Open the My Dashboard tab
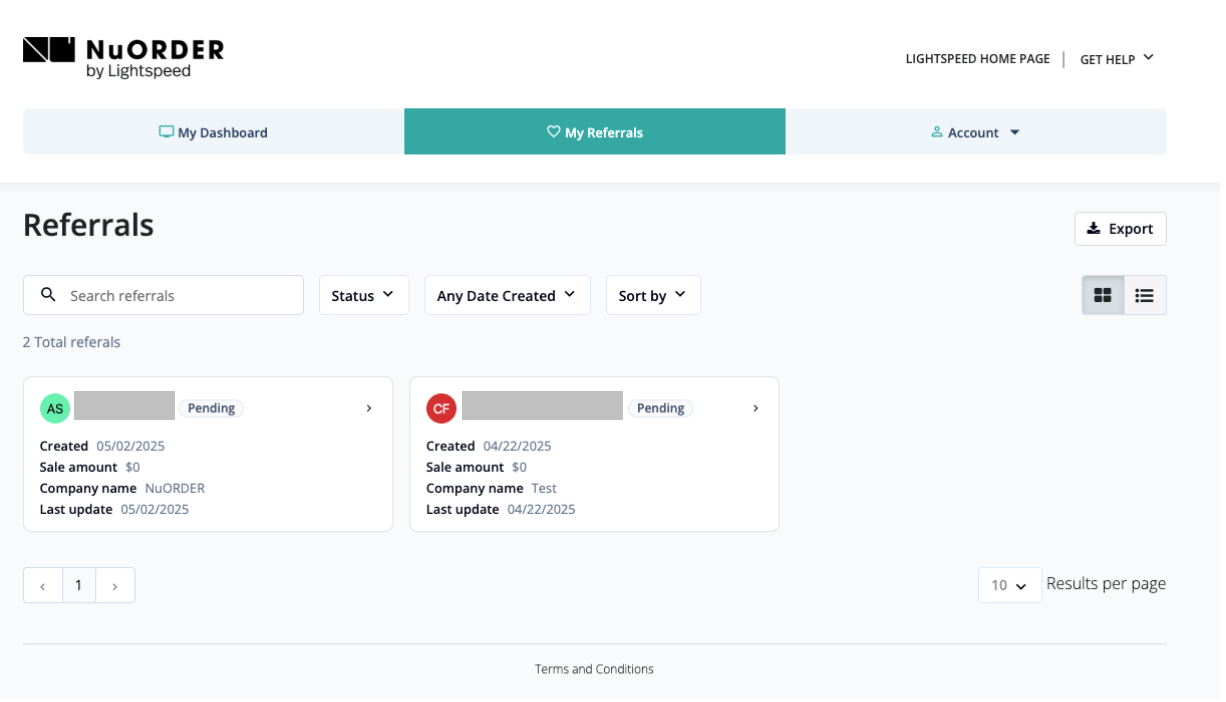 click(213, 132)
